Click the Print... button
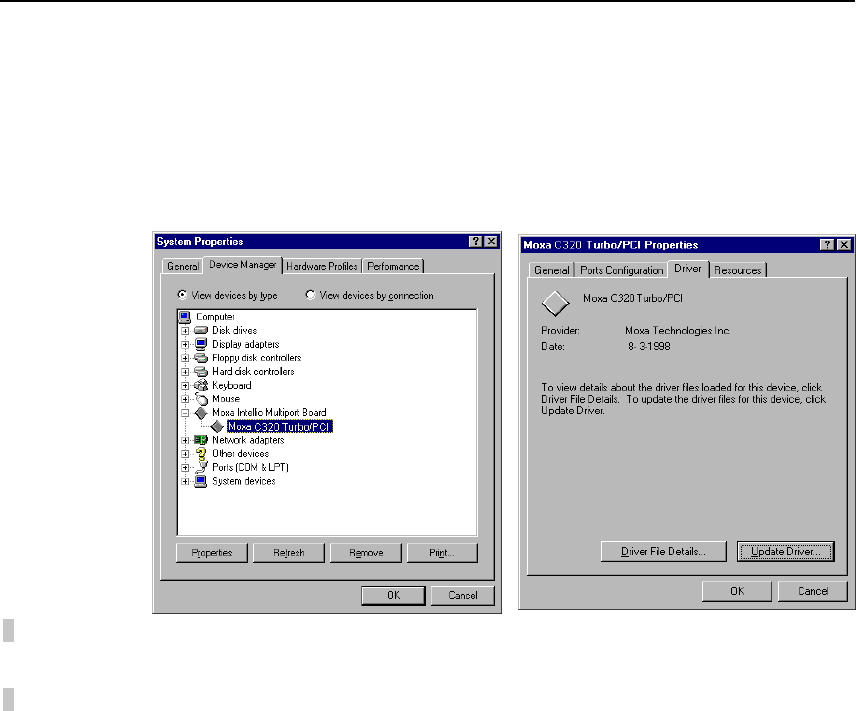Image resolution: width=856 pixels, height=711 pixels. click(442, 553)
